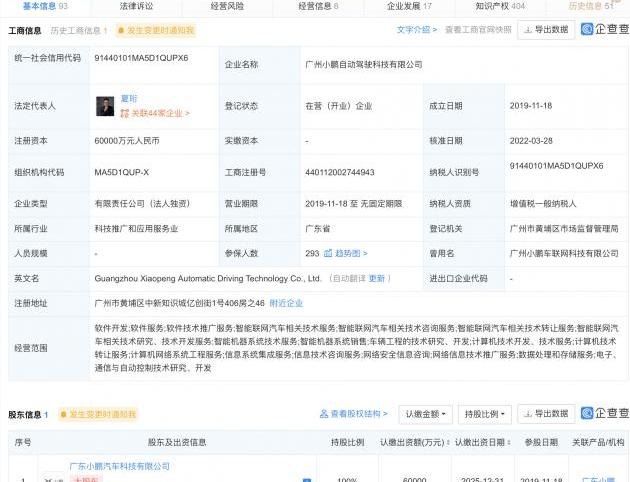This screenshot has height=482, width=630.
Task: Click the 持股比例 column header
Action: (348, 443)
